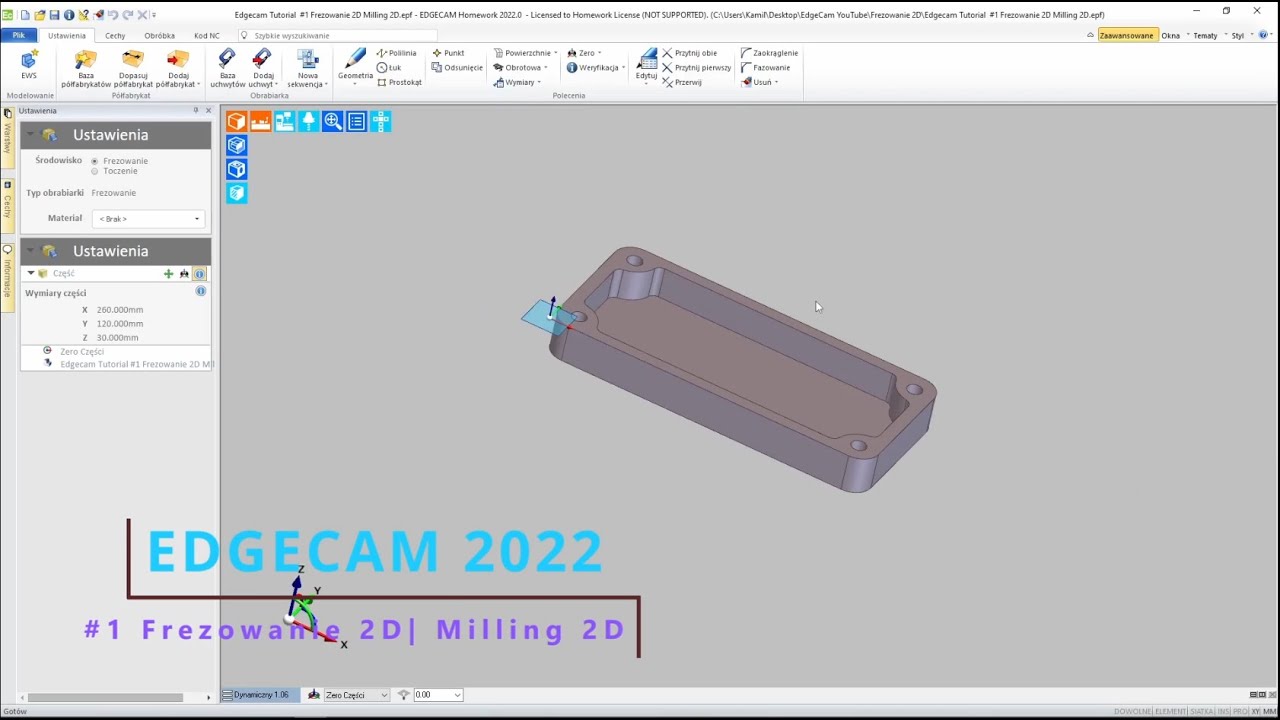Switch to the Kod NC tab
Viewport: 1280px width, 720px height.
206,35
